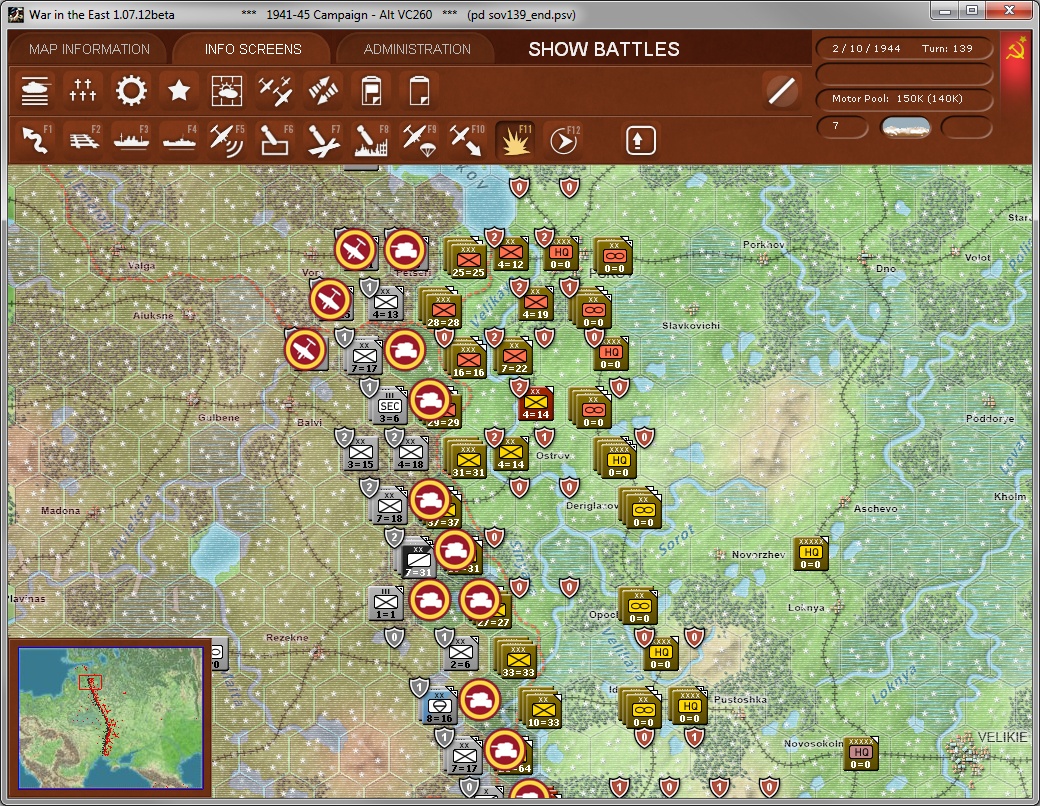Select F4 amphibious ship mode
Viewport: 1040px width, 806px height.
179,140
